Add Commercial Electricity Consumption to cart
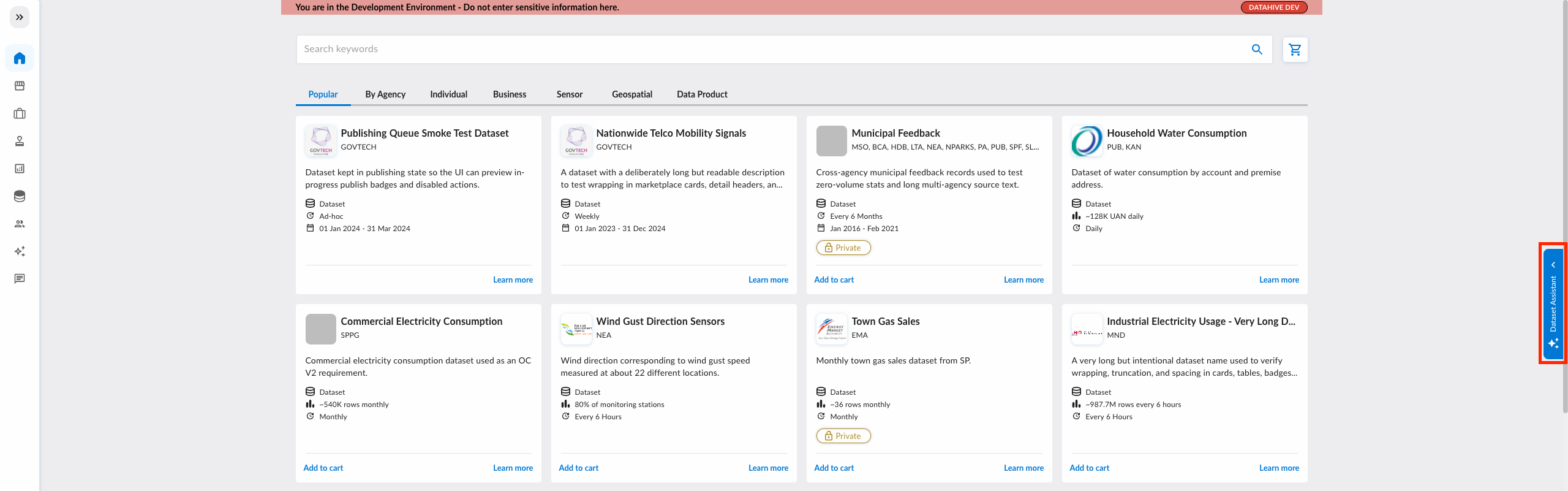The image size is (1568, 491). 323,468
